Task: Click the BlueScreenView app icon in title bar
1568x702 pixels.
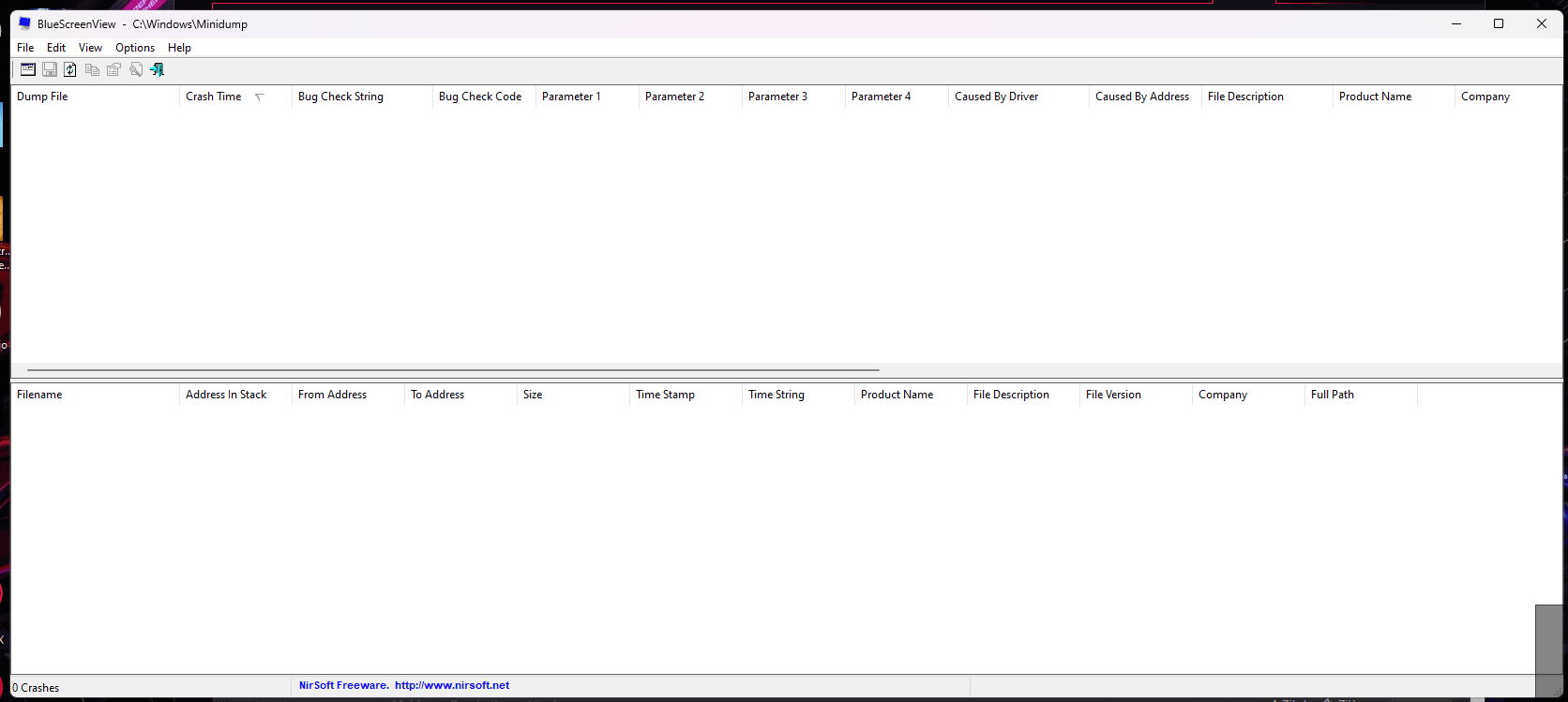Action: click(x=24, y=23)
